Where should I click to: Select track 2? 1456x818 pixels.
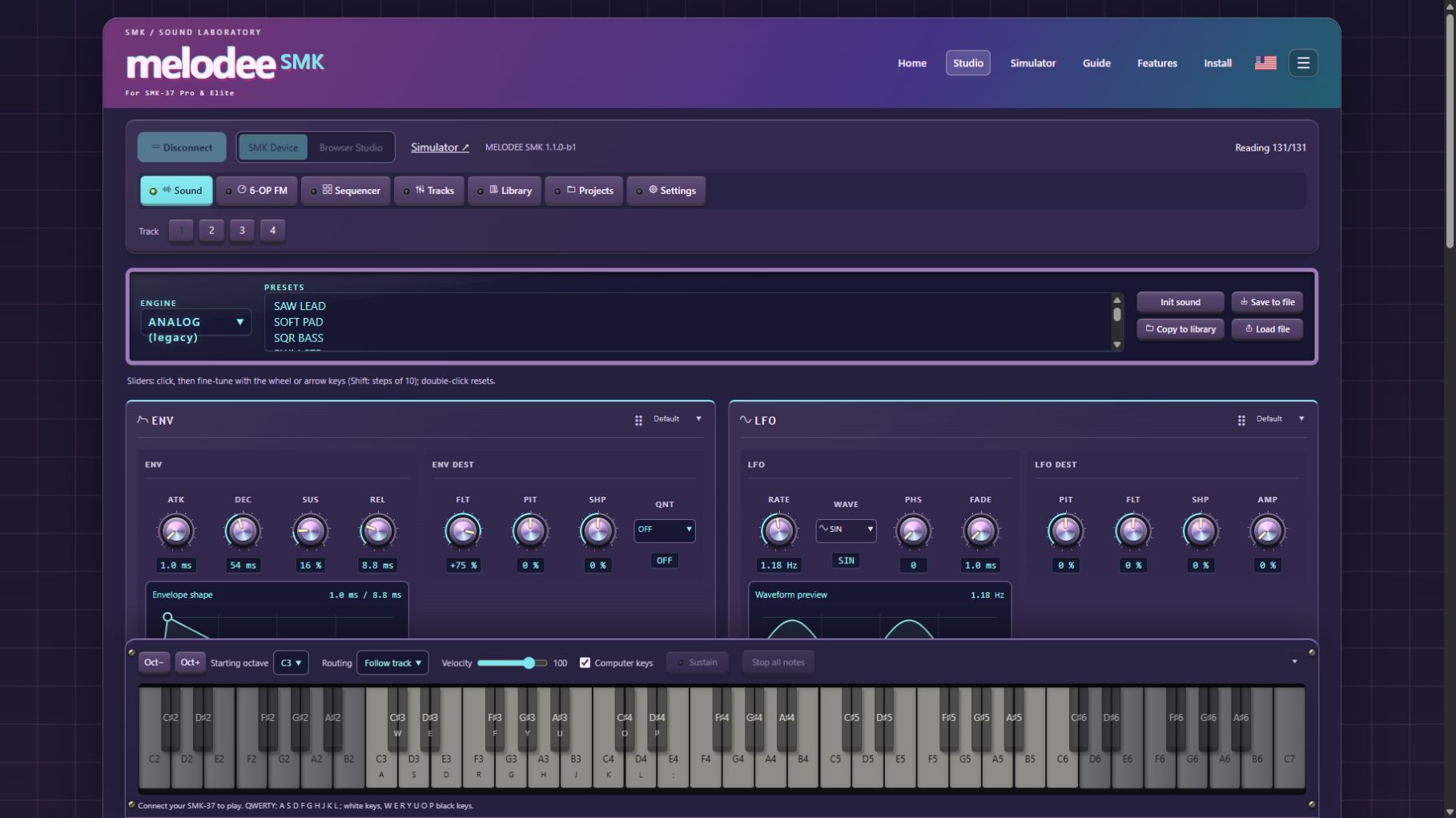(211, 231)
